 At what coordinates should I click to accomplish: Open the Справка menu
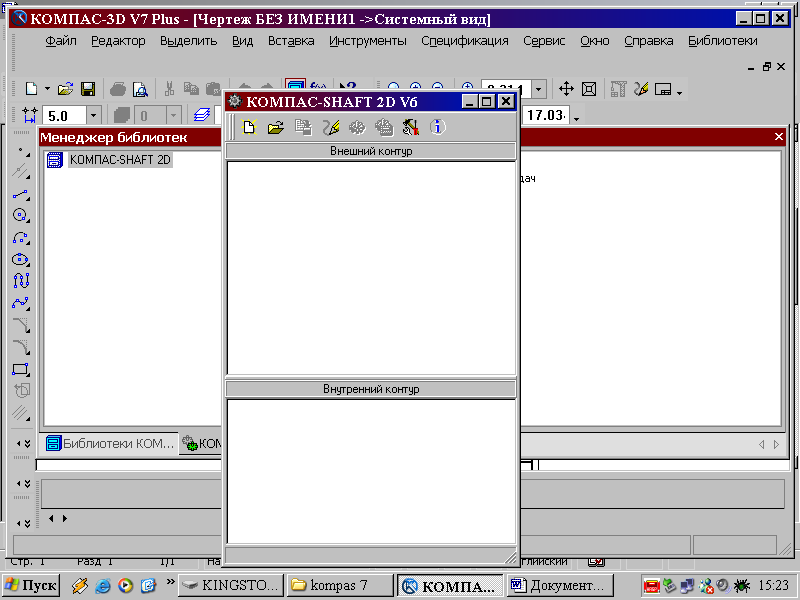648,41
